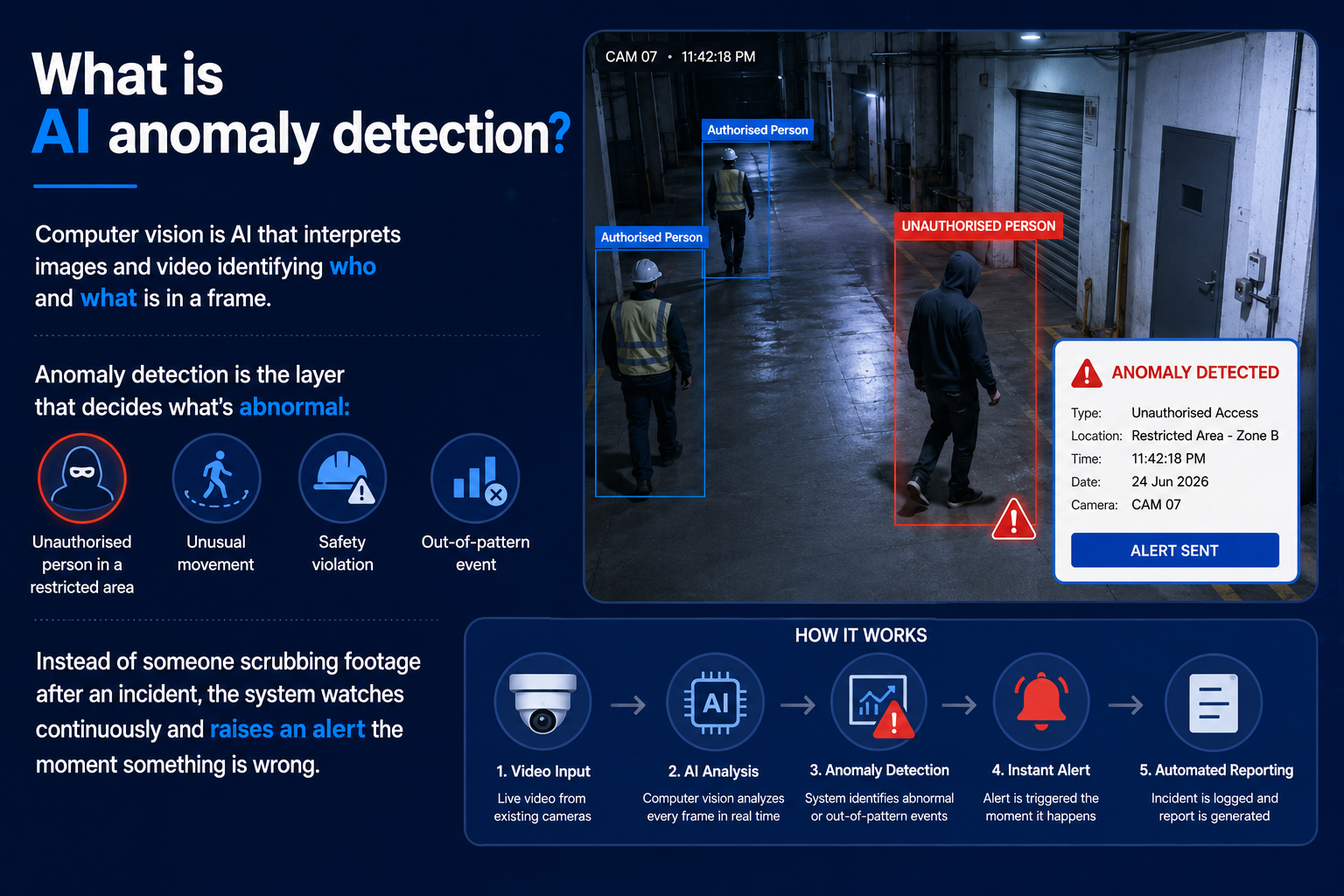Viewport: 1344px width, 896px height.
Task: Click the blue 'raises an alert' phrase
Action: click(288, 729)
